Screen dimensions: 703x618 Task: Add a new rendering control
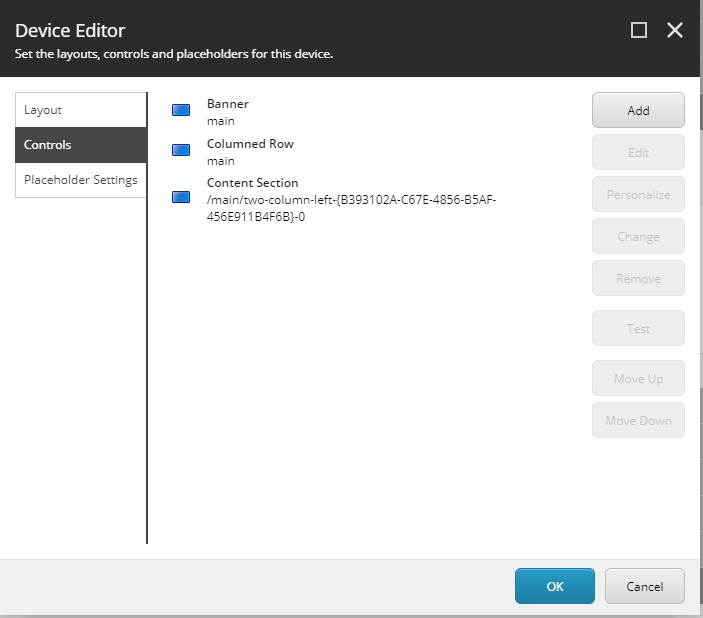tap(638, 110)
